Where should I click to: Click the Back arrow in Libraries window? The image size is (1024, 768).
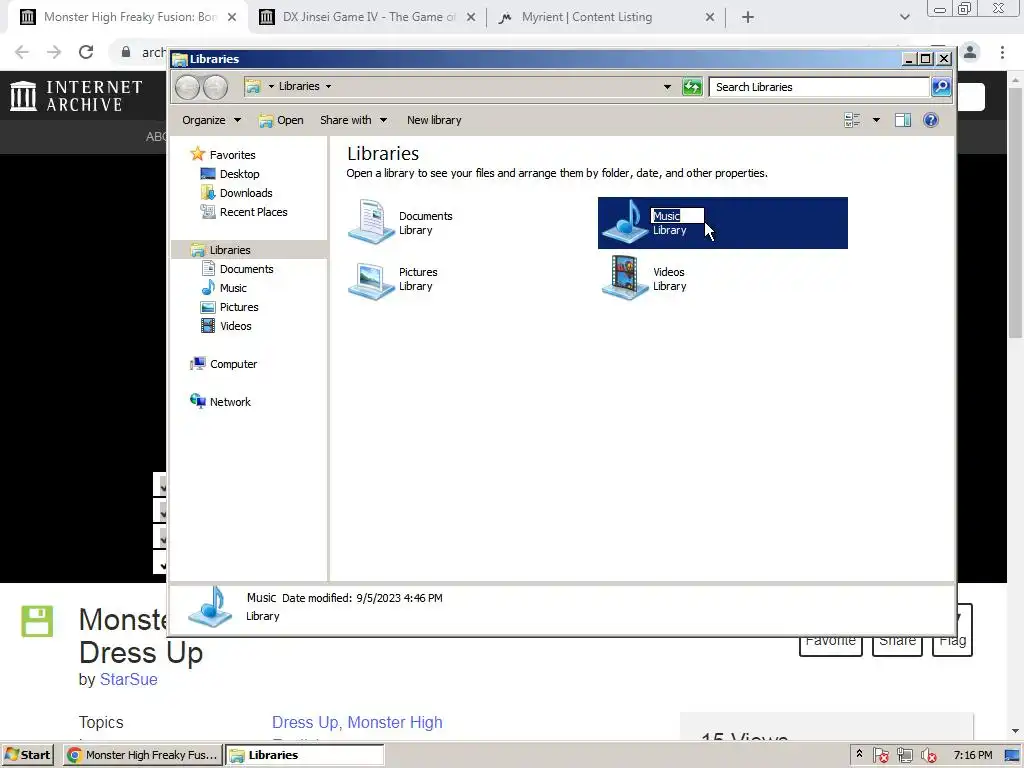point(187,87)
